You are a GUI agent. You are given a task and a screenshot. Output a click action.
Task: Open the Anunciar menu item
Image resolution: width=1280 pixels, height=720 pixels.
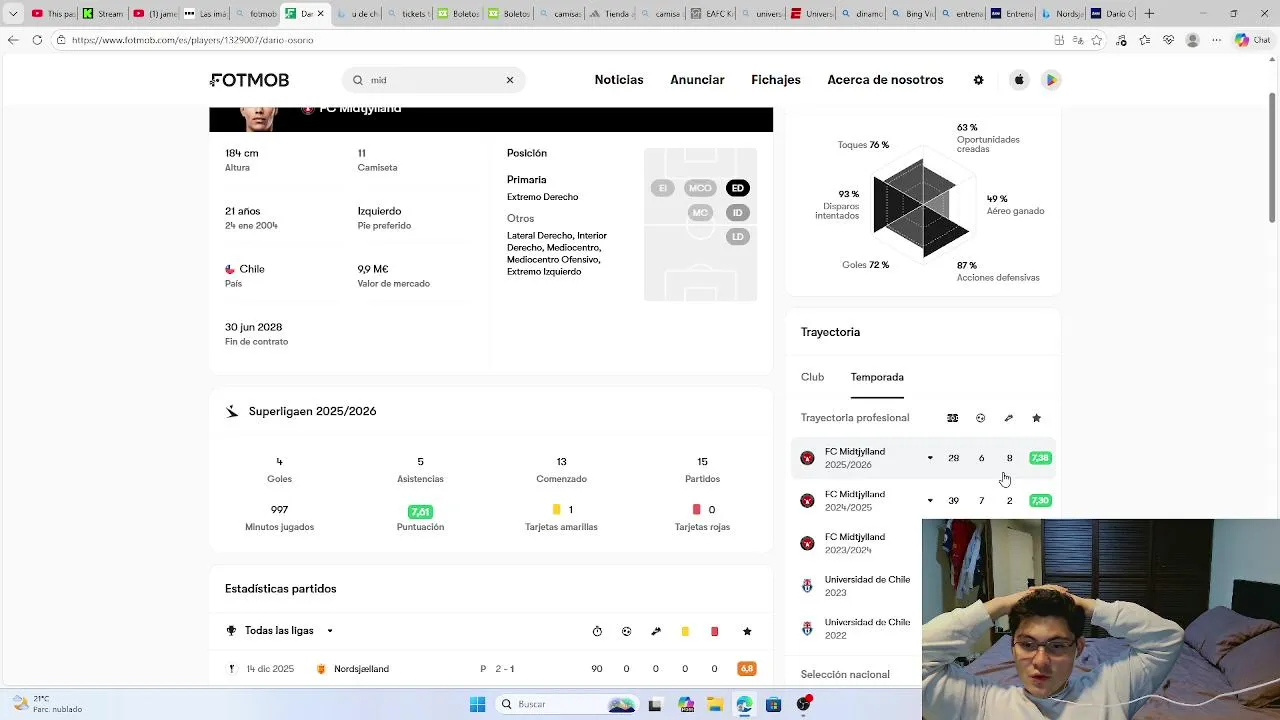click(x=697, y=80)
